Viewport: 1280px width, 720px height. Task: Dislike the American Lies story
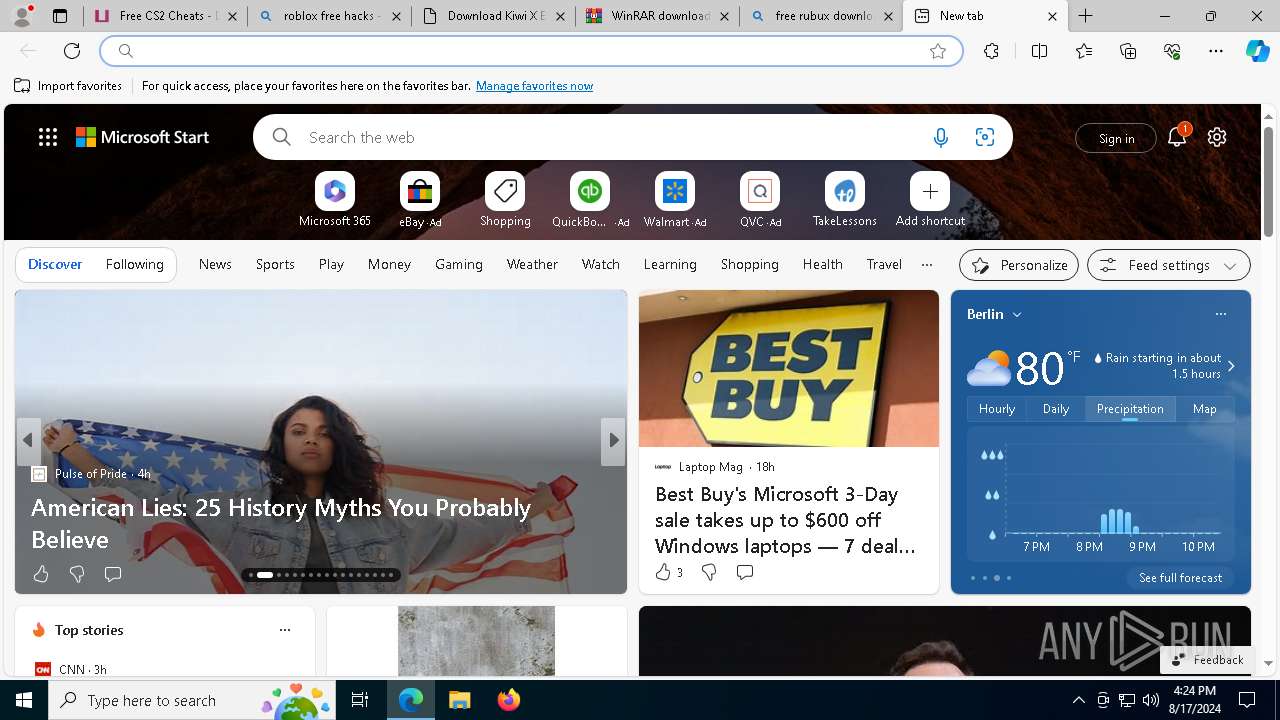click(77, 574)
